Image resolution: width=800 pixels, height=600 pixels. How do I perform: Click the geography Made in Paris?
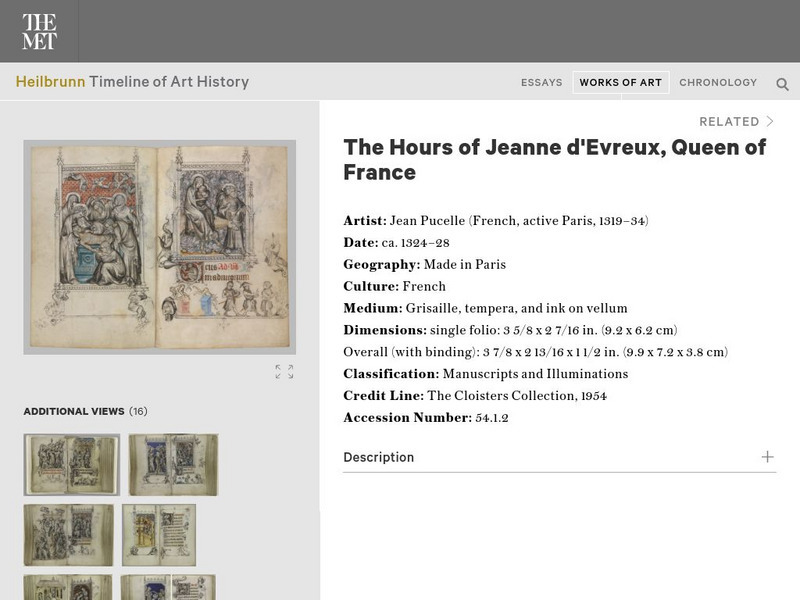(465, 265)
